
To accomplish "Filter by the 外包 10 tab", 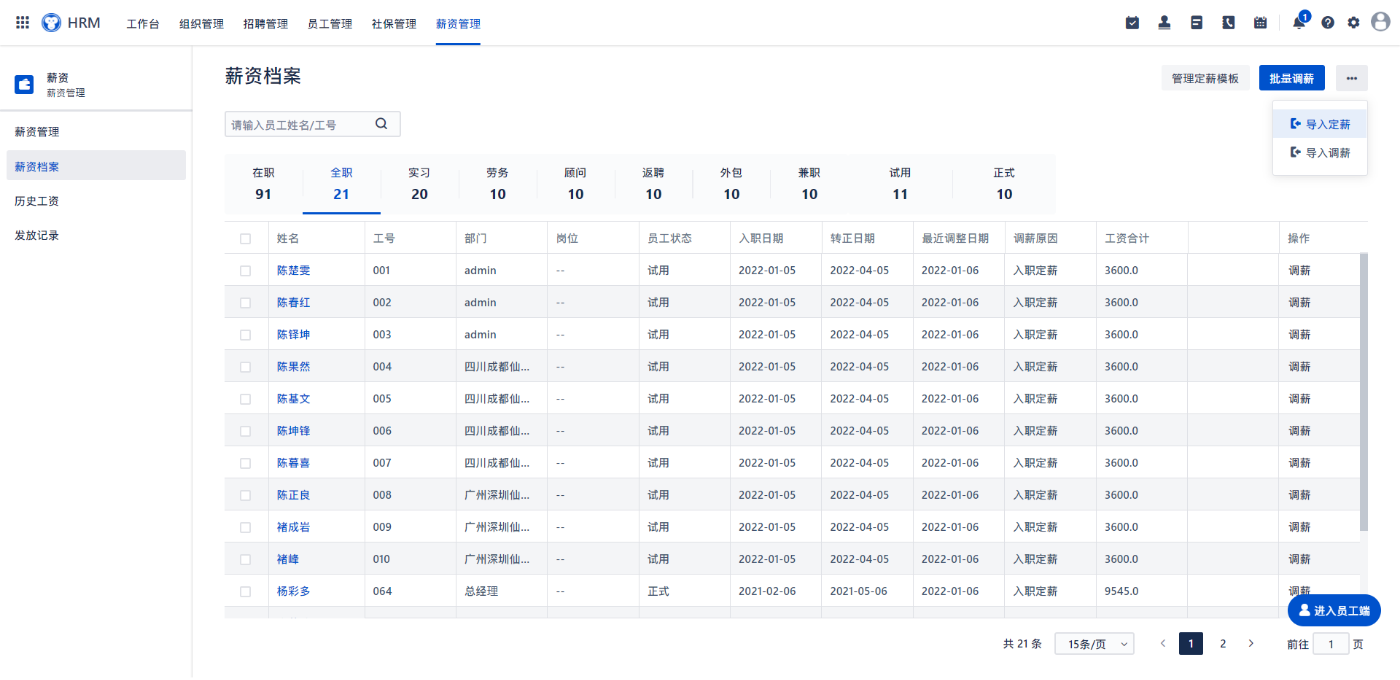I will tap(732, 184).
